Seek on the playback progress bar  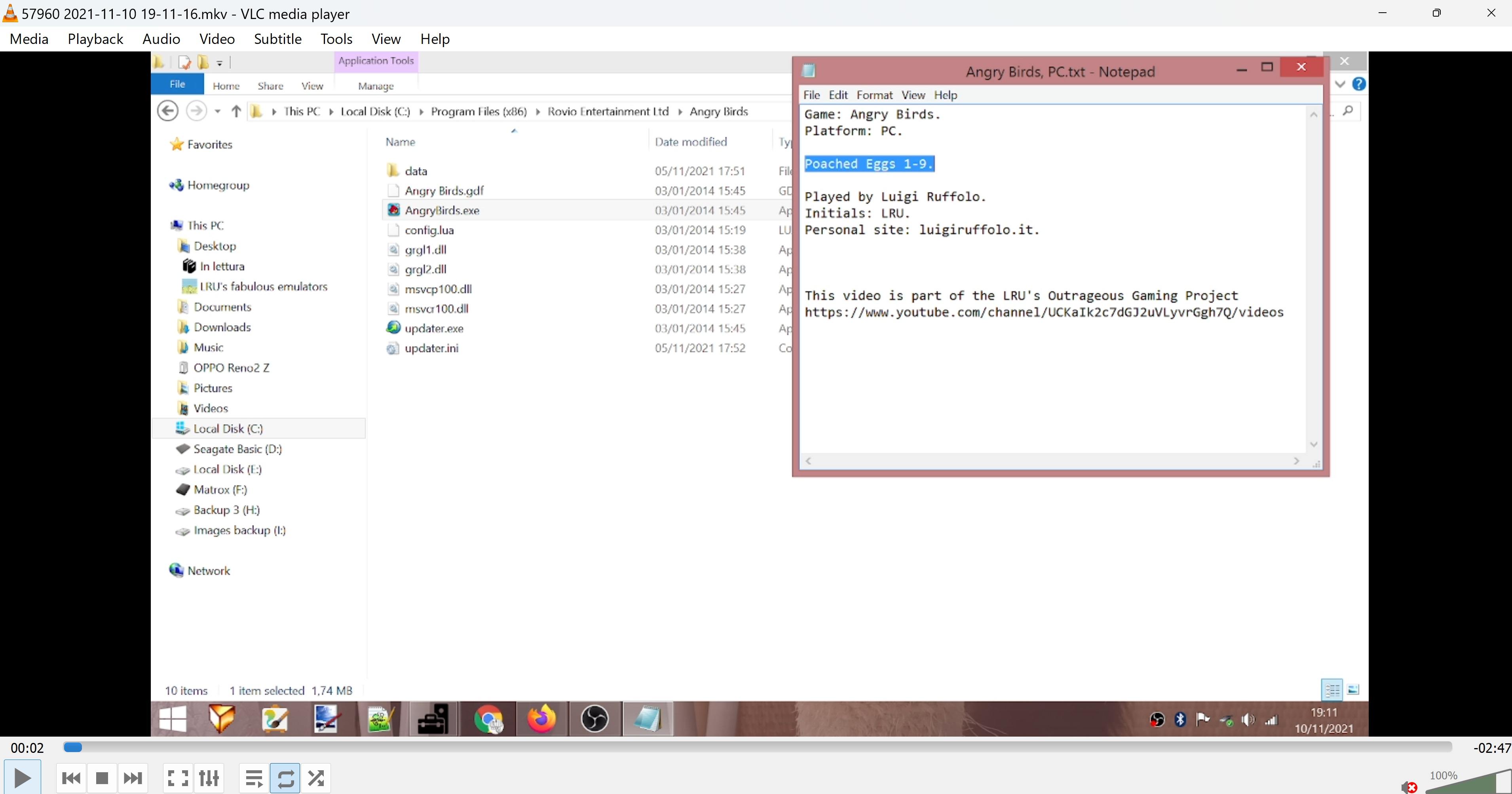click(757, 747)
